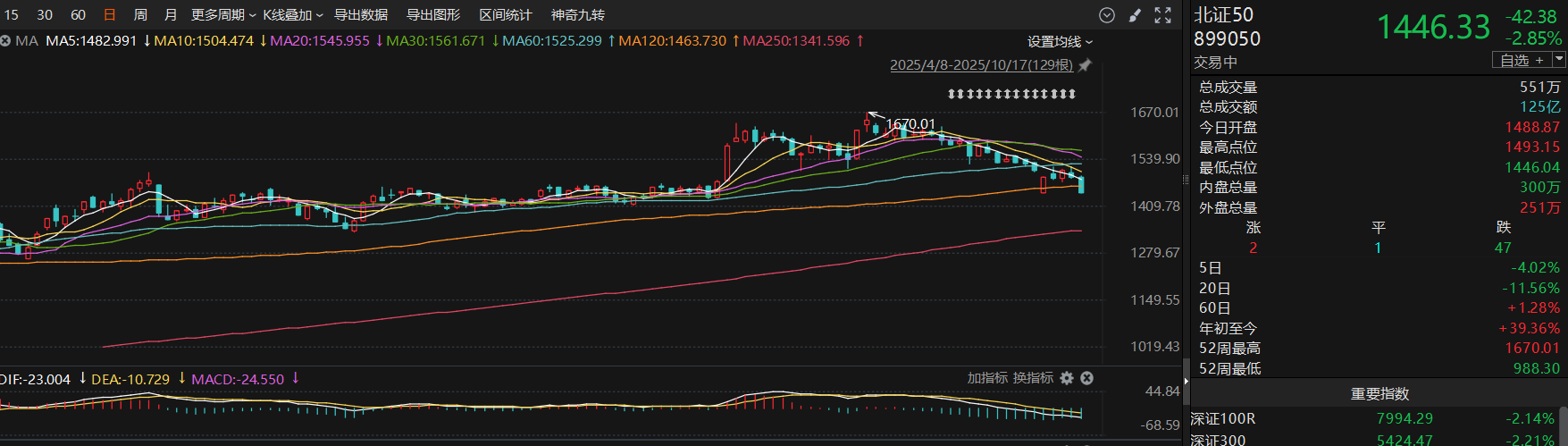The width and height of the screenshot is (1568, 446).
Task: Click the DEA:-10.729 value
Action: point(130,379)
